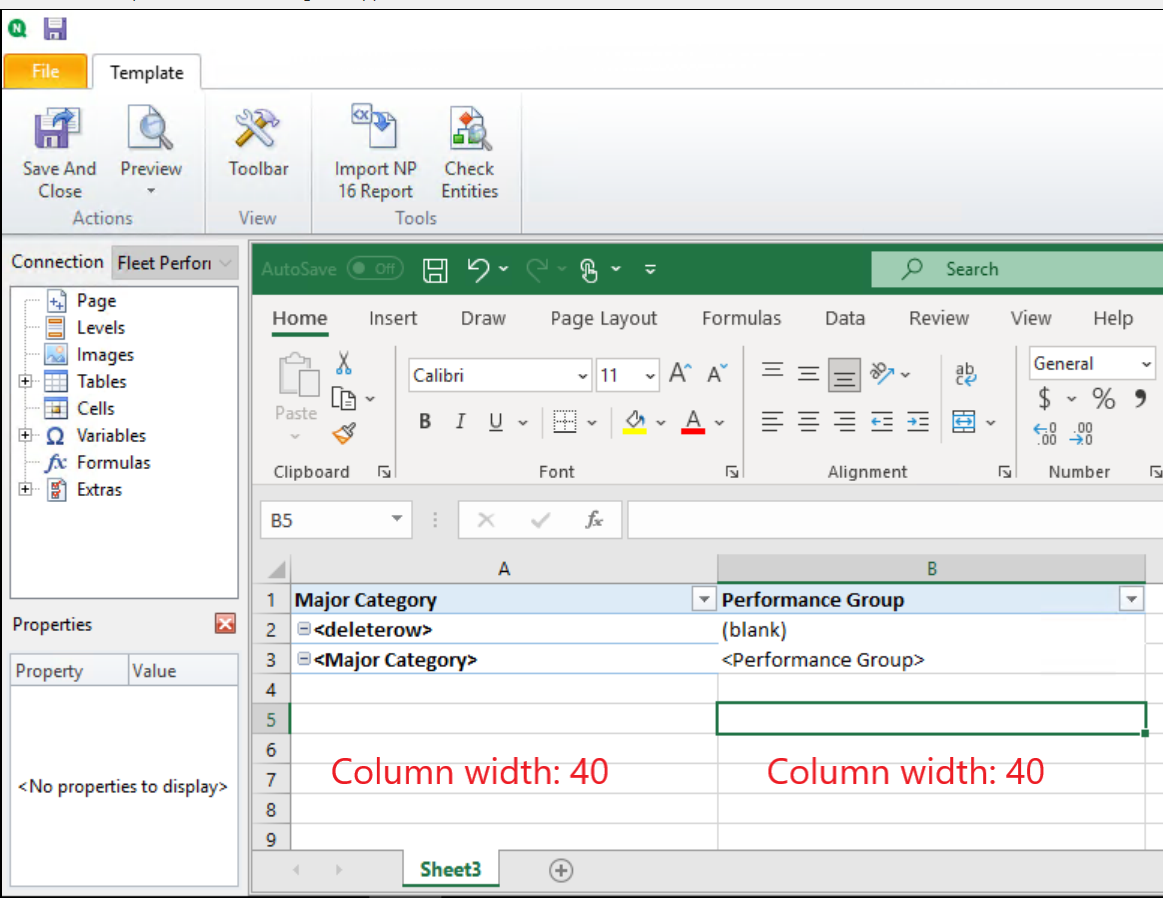Click the Insert Function fx icon
The image size is (1163, 898).
(594, 520)
